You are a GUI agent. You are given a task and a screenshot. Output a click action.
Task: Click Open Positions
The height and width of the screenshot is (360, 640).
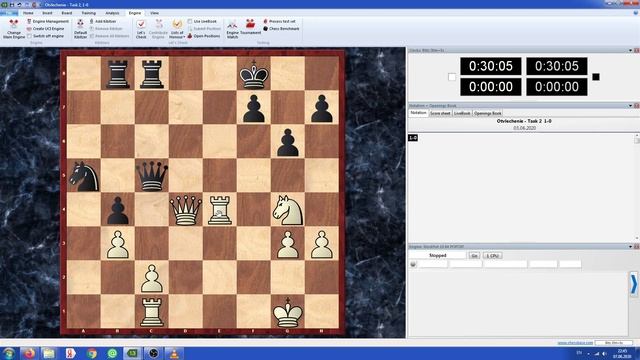point(204,36)
